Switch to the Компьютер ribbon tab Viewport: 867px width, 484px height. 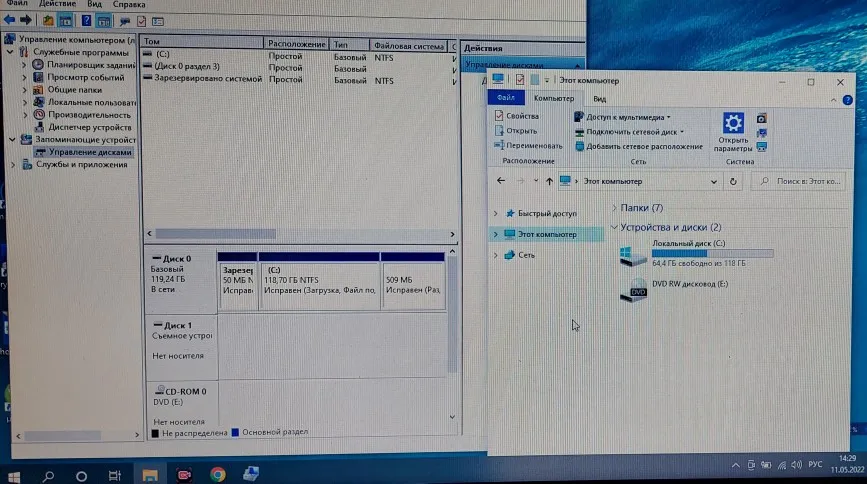(553, 98)
